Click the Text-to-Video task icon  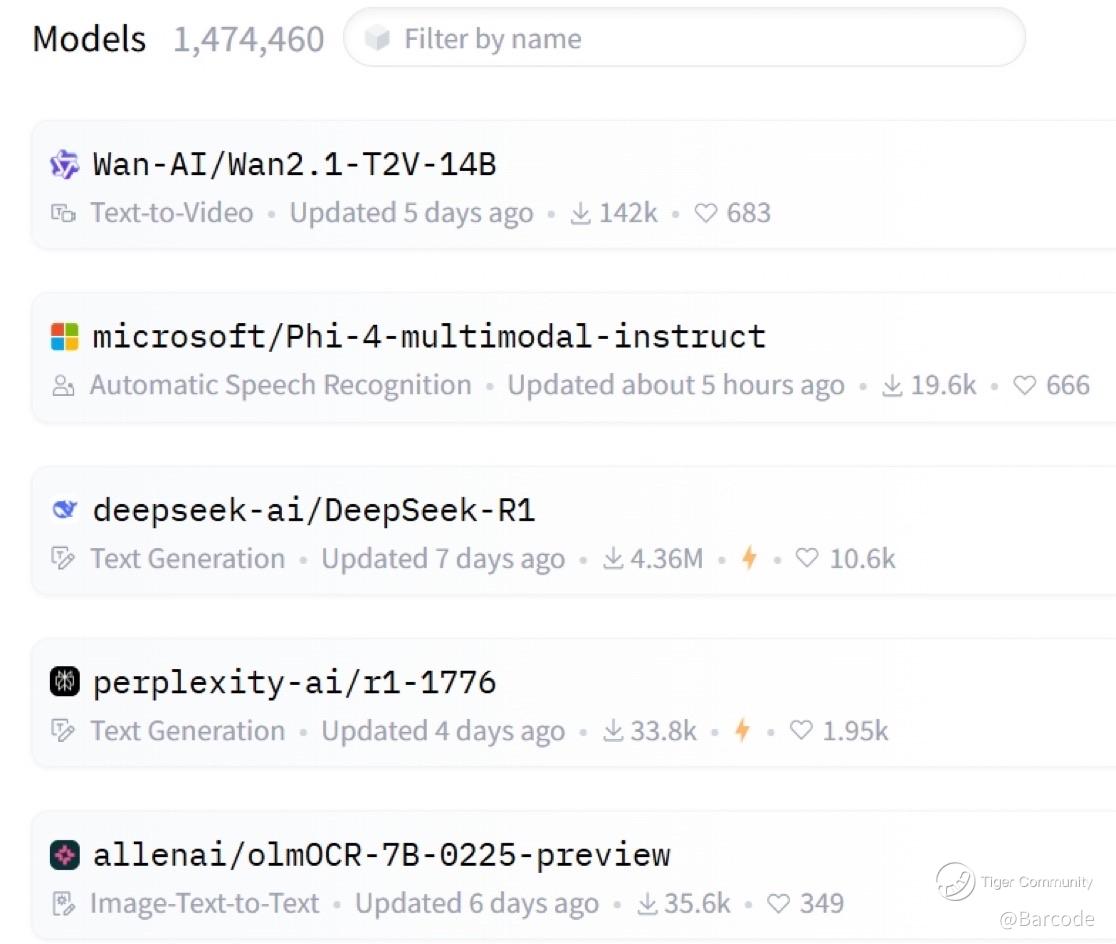click(63, 213)
